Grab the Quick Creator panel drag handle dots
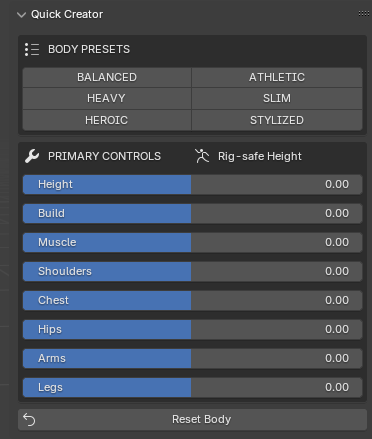The width and height of the screenshot is (372, 439). click(x=364, y=14)
